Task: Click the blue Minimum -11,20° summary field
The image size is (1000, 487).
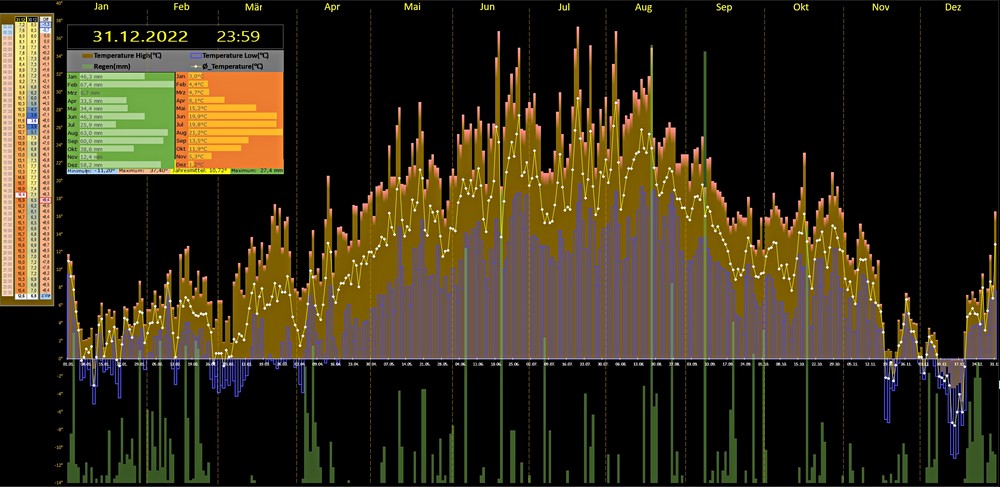Action: pyautogui.click(x=91, y=171)
